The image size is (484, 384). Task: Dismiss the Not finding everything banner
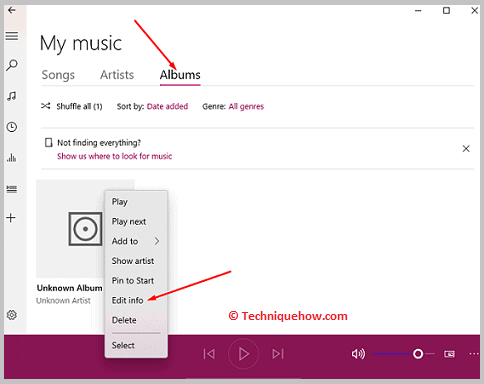point(466,149)
